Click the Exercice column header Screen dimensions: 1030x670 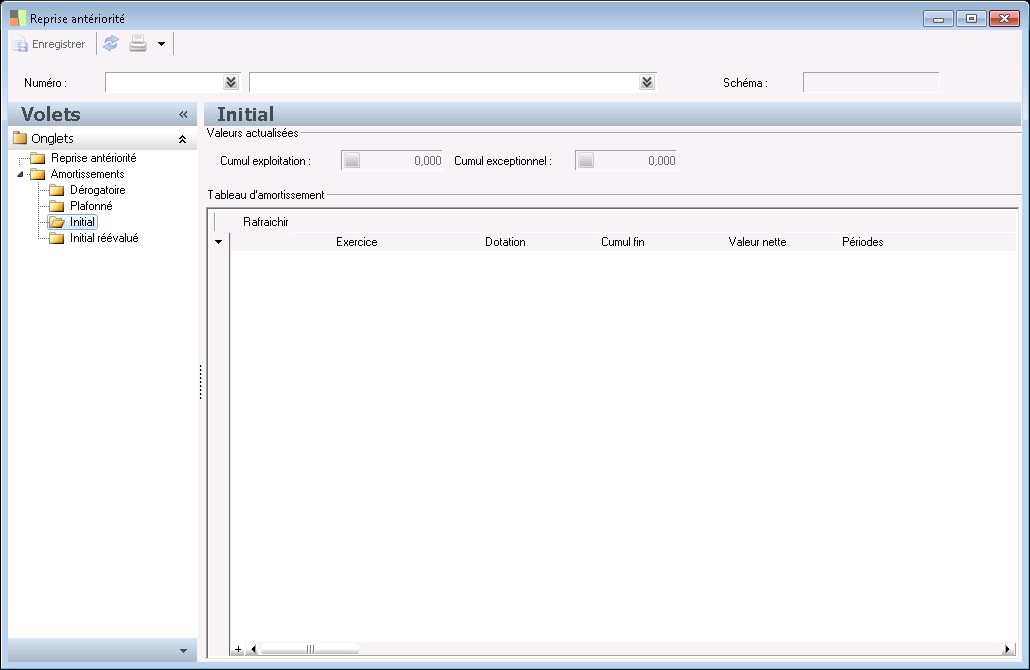356,242
